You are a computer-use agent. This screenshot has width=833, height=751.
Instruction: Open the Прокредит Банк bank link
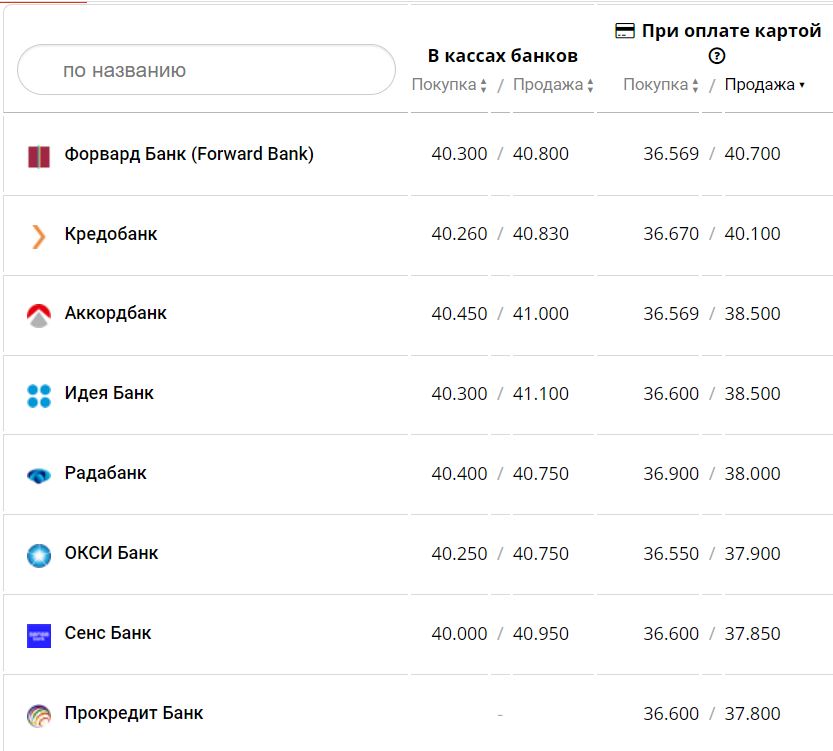coord(134,713)
